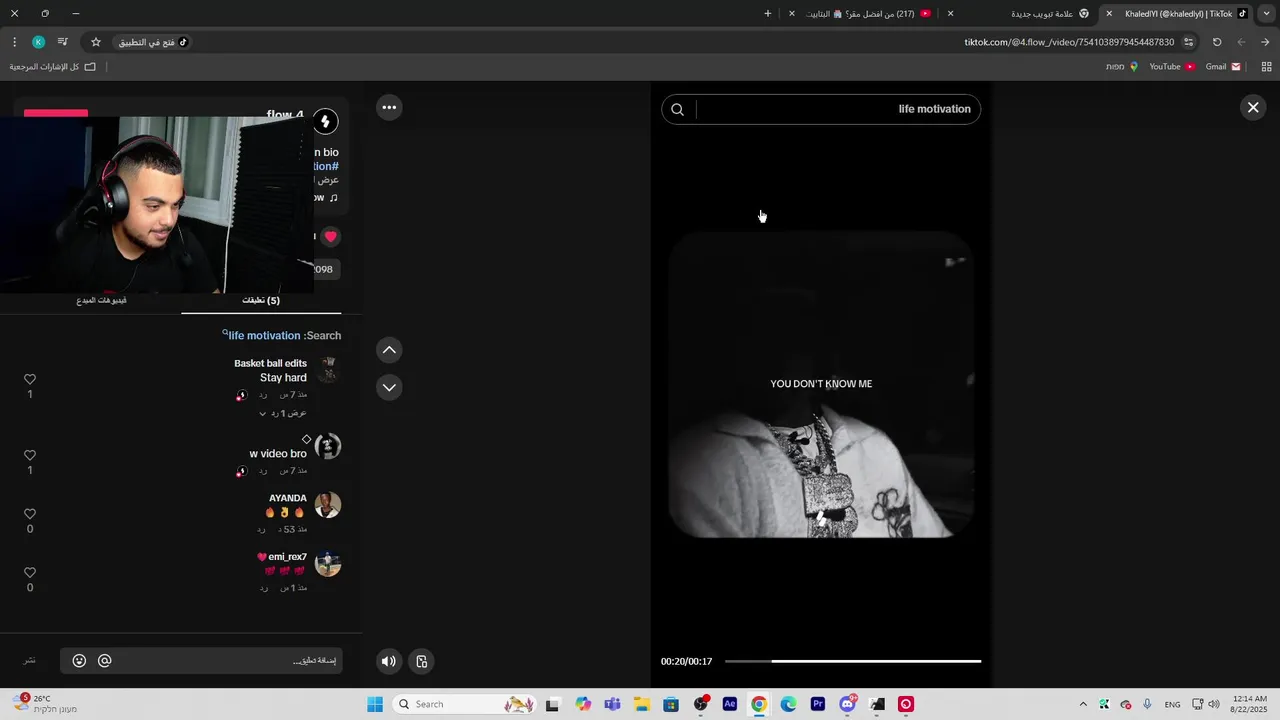Reload the page in Chrome

(1217, 42)
